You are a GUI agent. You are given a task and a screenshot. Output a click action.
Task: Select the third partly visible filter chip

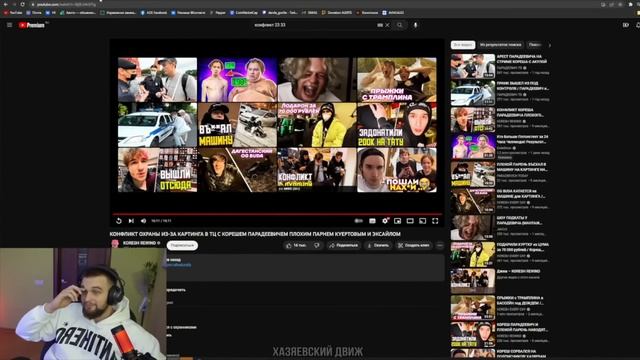pyautogui.click(x=534, y=44)
